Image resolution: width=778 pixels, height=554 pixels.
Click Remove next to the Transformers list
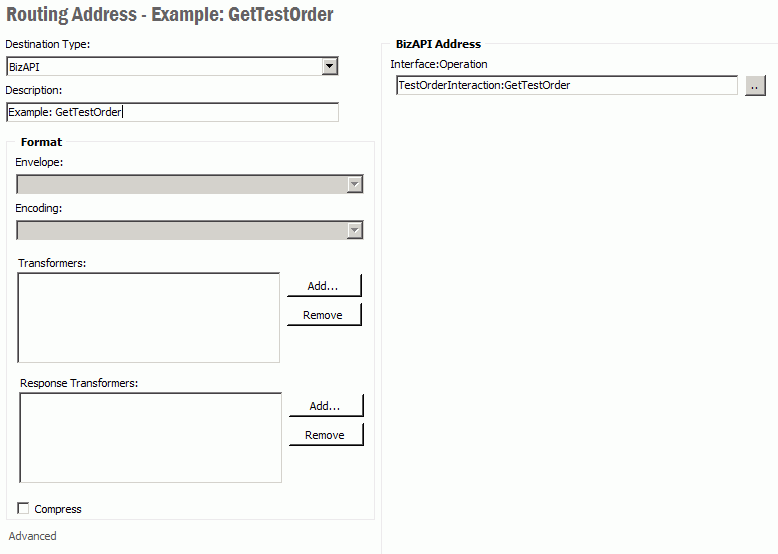tap(323, 315)
